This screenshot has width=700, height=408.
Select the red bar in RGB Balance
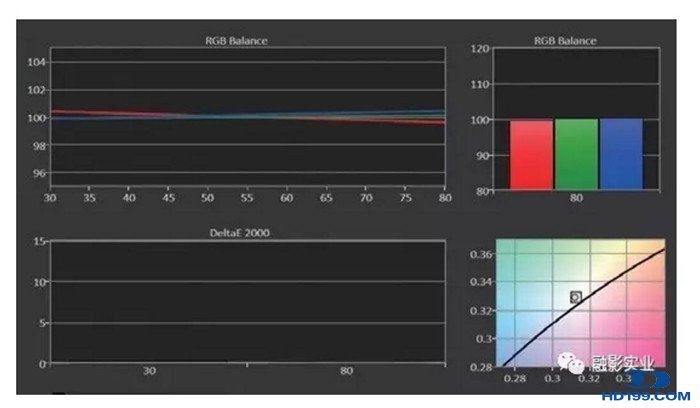click(531, 154)
